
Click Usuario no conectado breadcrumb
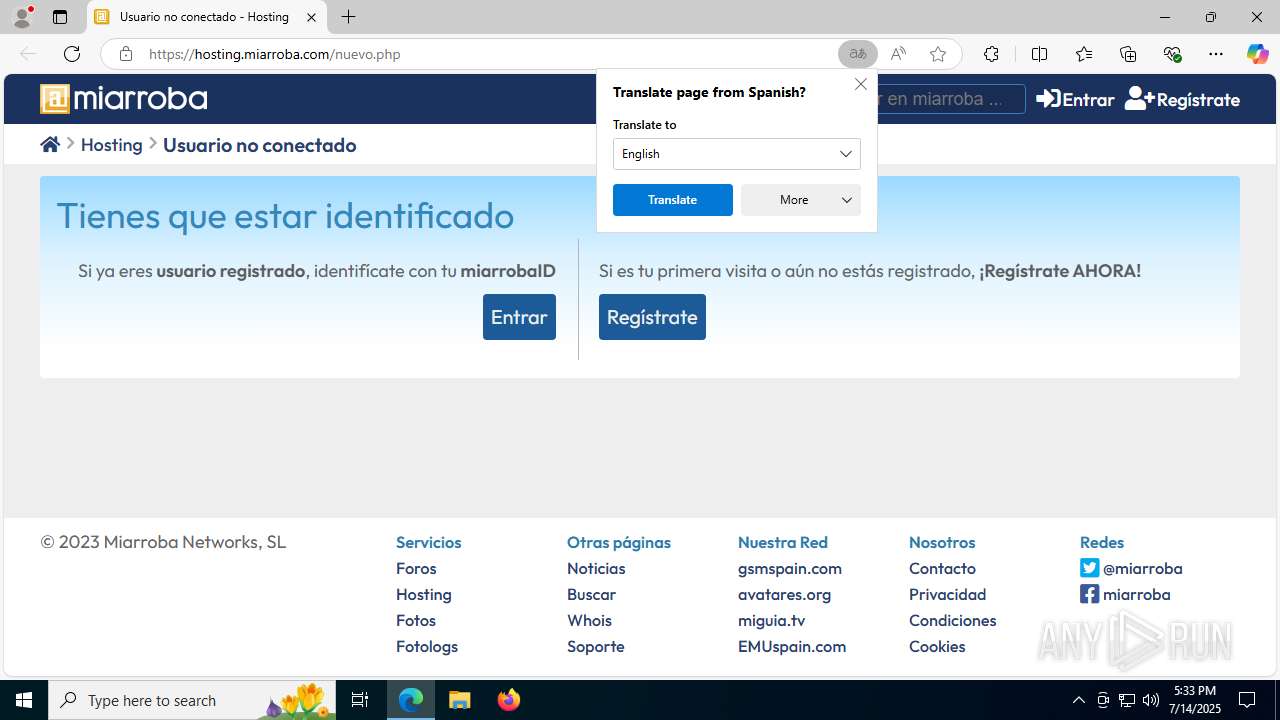[260, 145]
